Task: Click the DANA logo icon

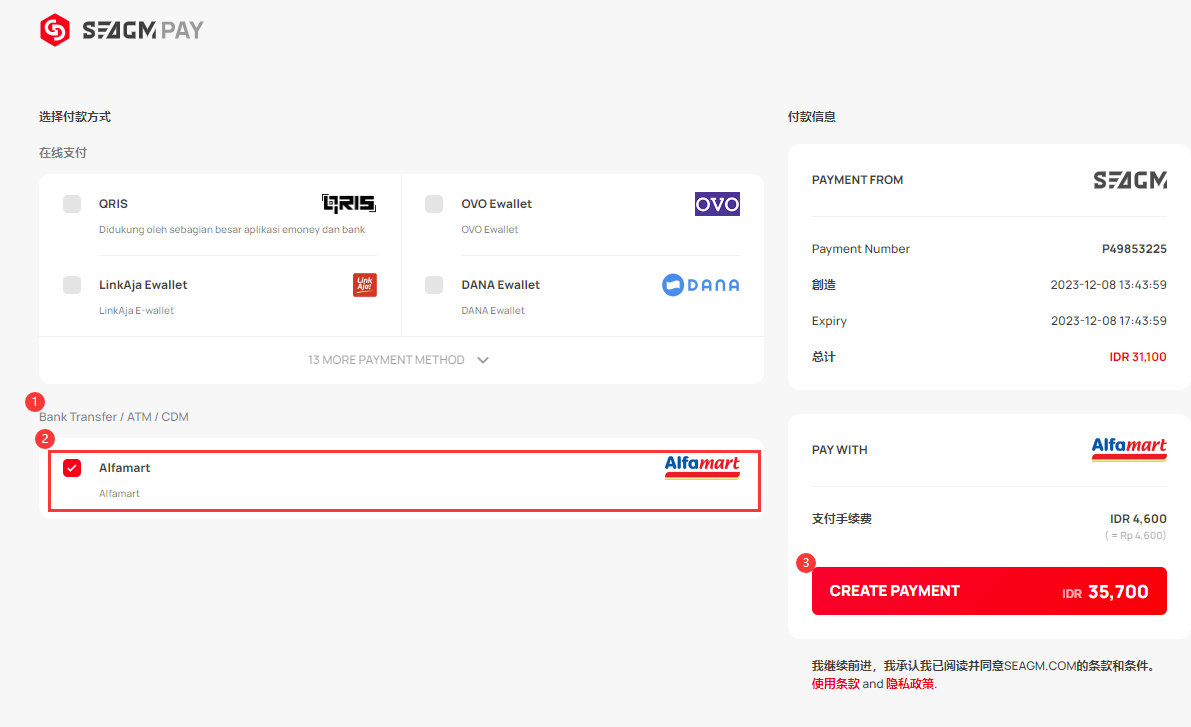Action: coord(700,285)
